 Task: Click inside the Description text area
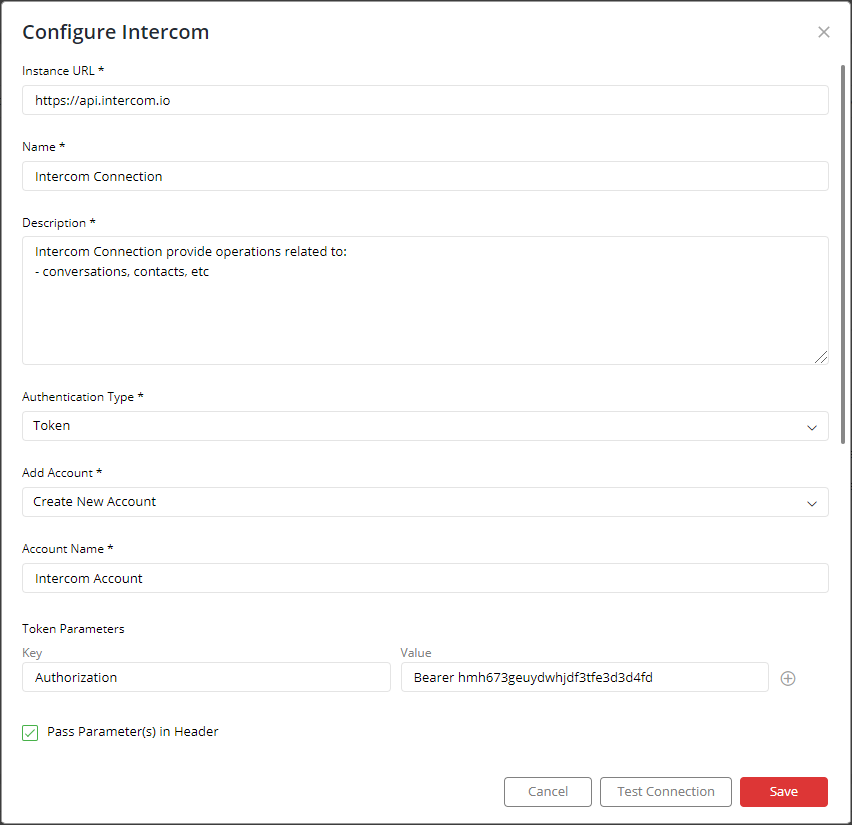425,300
